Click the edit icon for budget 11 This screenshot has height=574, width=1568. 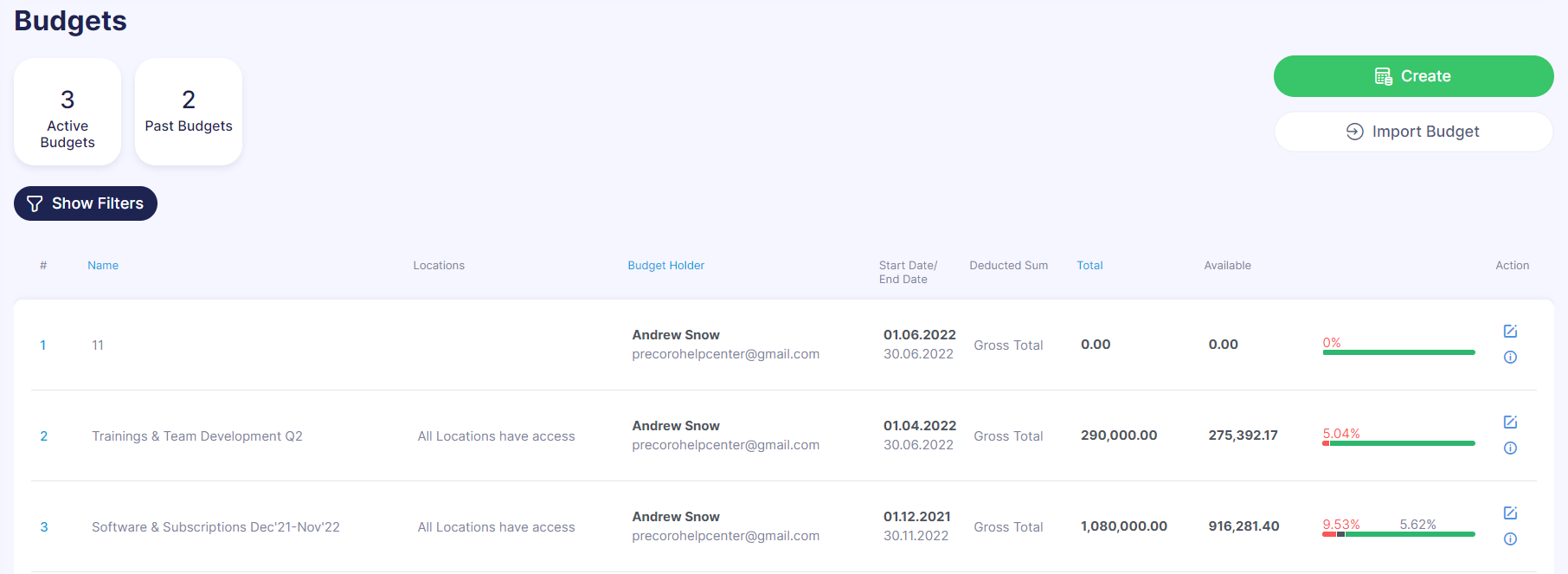(1510, 332)
